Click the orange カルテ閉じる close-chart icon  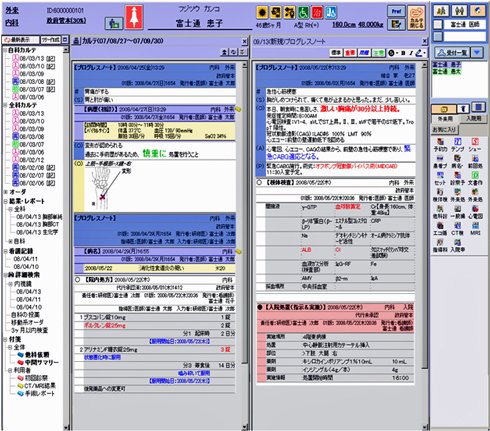coord(416,18)
